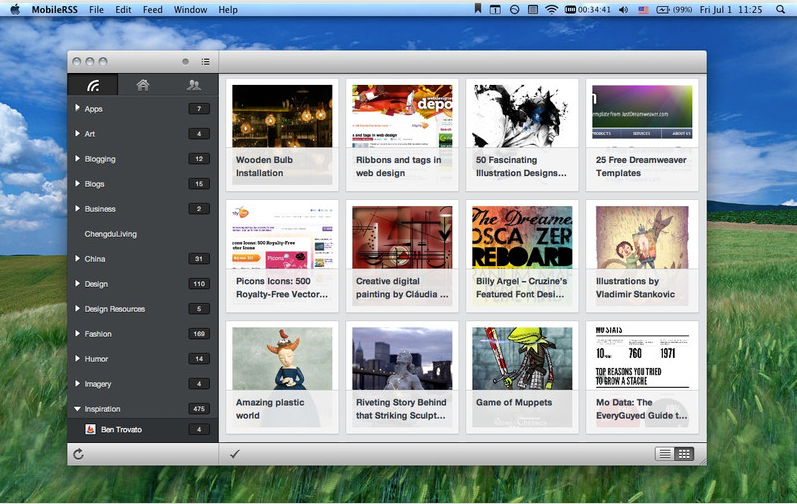Viewport: 797px width, 504px height.
Task: Open the Edit menu
Action: [123, 10]
